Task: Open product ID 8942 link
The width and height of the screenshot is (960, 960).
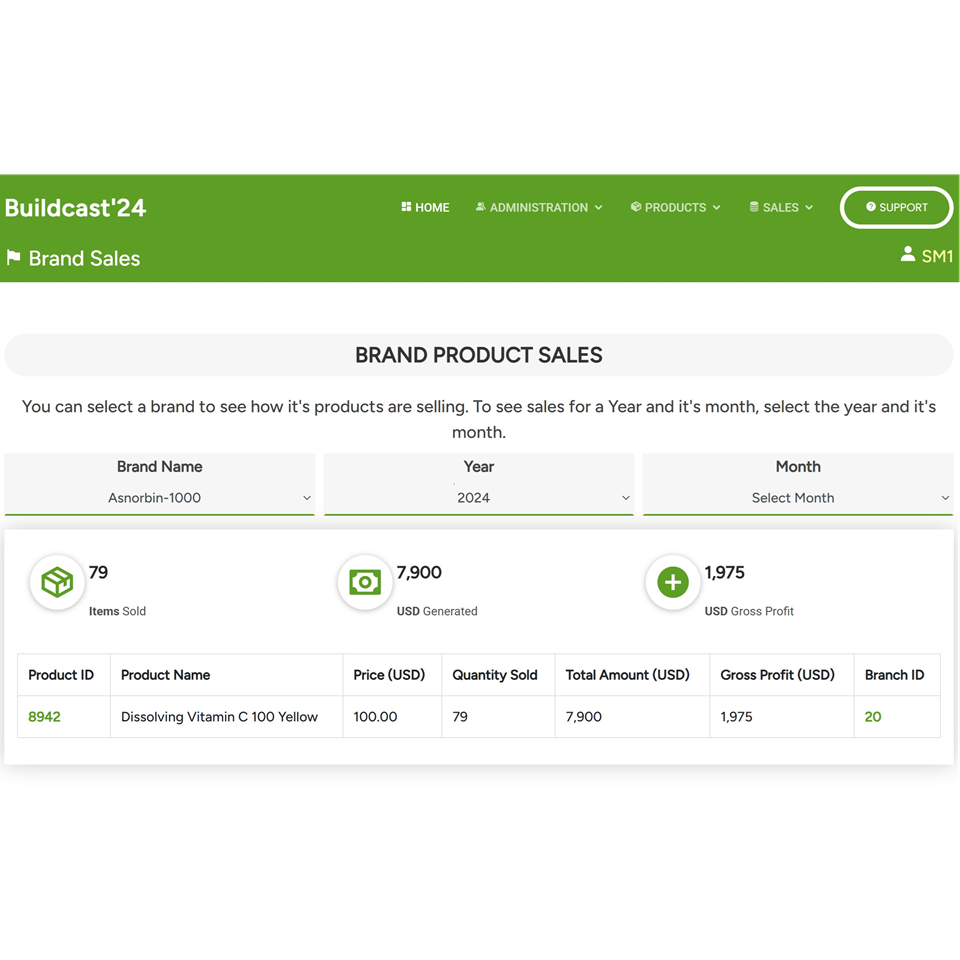Action: [45, 717]
